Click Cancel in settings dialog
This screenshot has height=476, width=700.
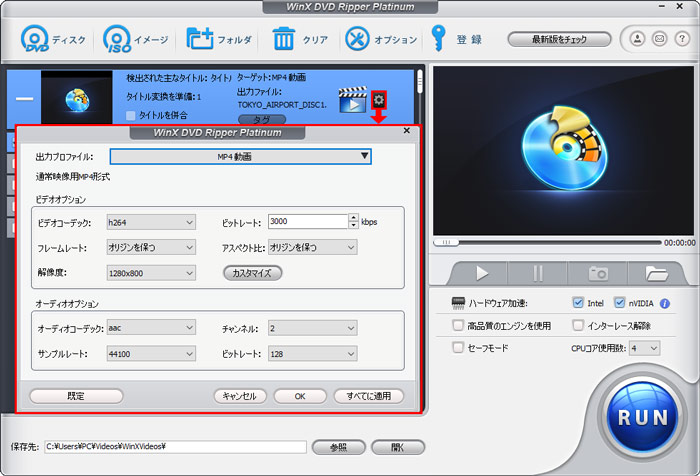240,396
